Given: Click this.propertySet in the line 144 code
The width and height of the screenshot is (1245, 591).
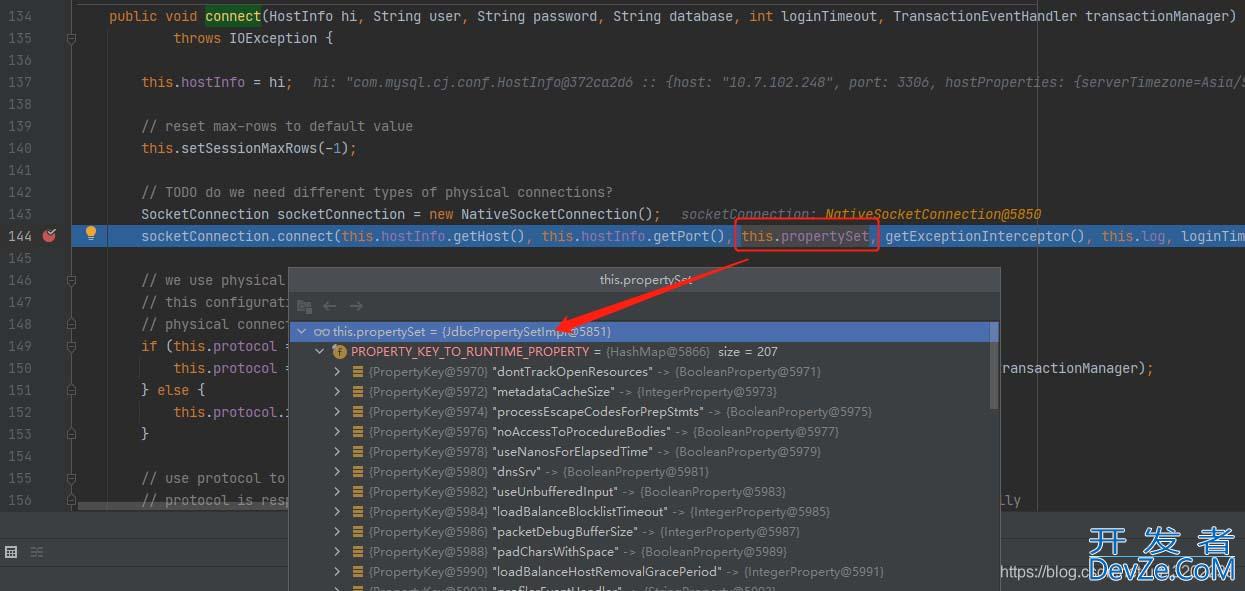Looking at the screenshot, I should click(806, 236).
